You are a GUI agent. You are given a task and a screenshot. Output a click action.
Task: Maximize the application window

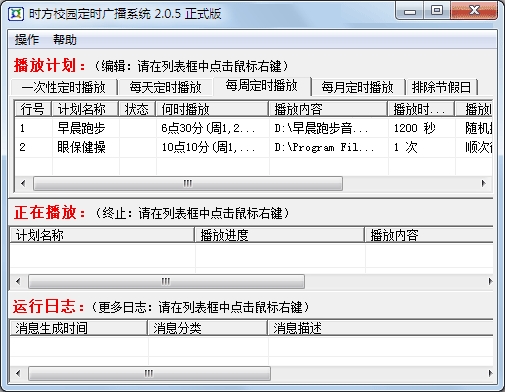[x=437, y=11]
